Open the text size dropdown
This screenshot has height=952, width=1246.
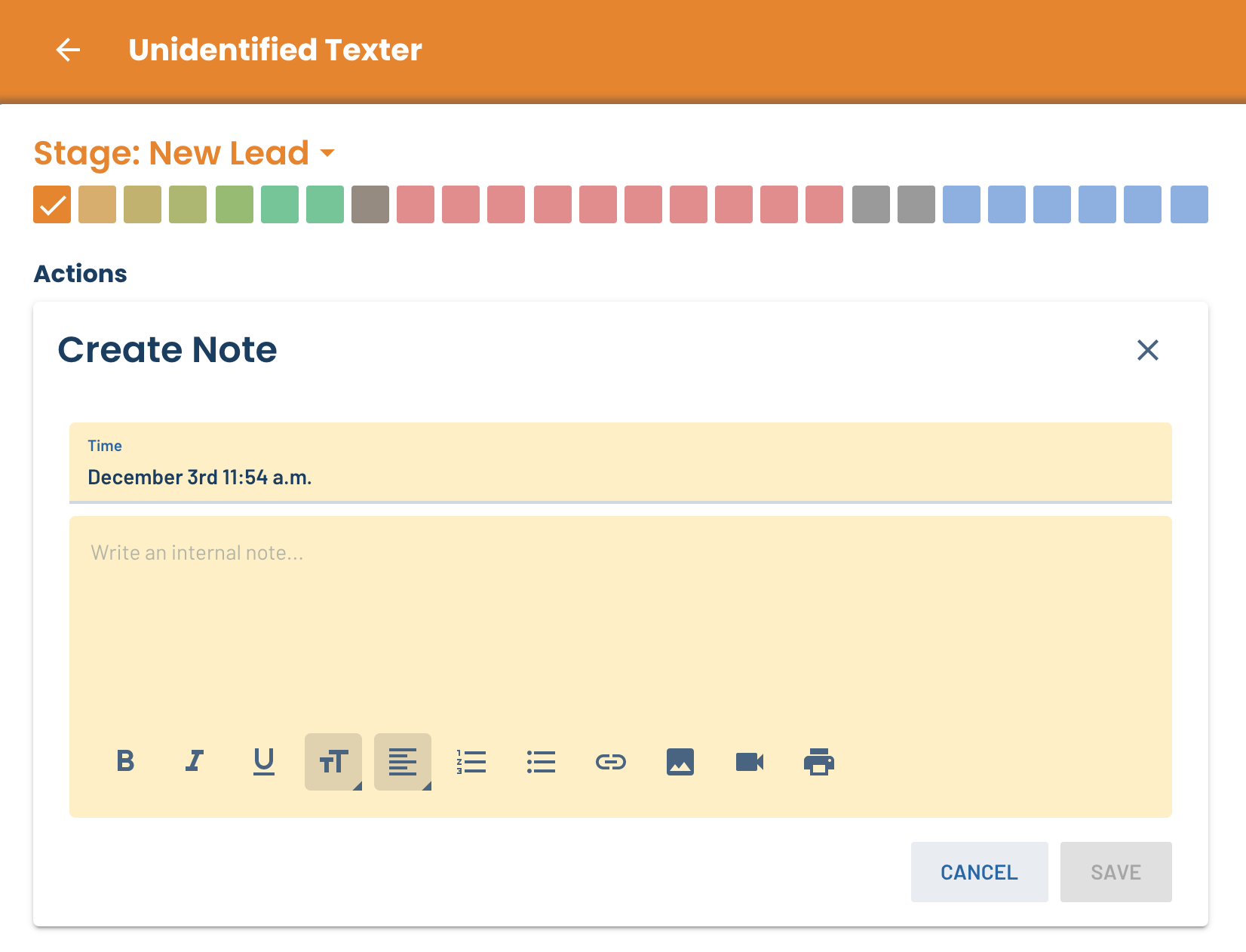click(x=333, y=761)
